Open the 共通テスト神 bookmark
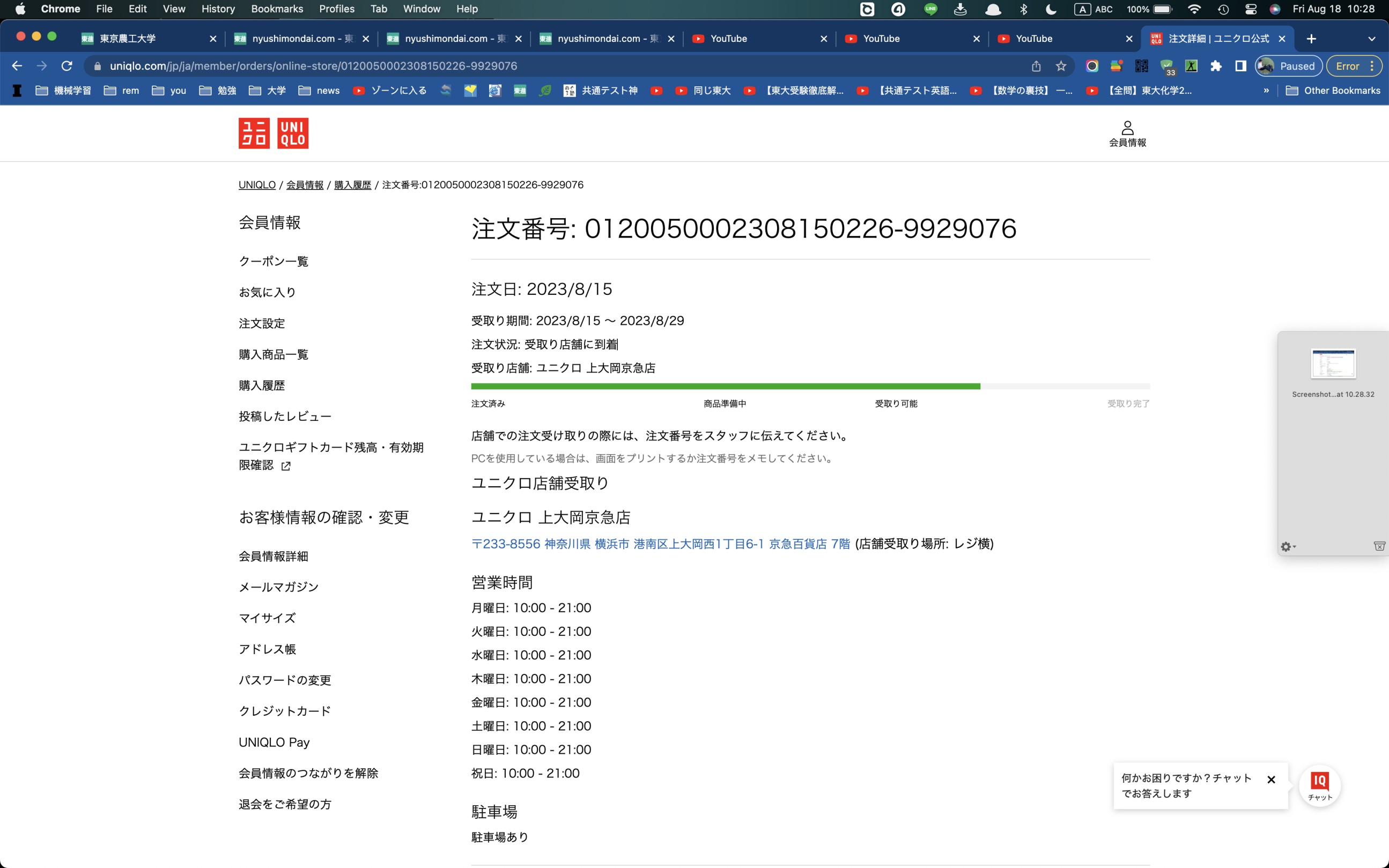 coord(600,90)
